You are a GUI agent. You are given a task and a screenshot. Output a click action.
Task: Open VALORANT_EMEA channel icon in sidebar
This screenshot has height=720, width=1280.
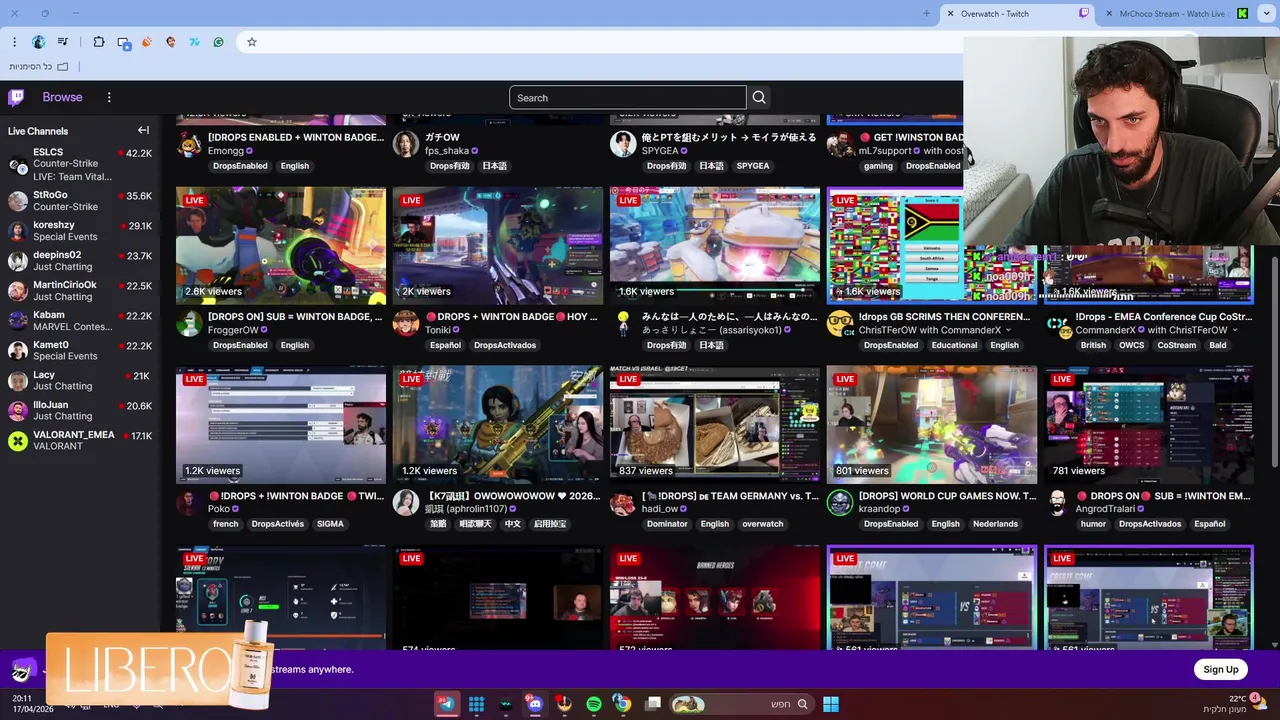click(18, 440)
